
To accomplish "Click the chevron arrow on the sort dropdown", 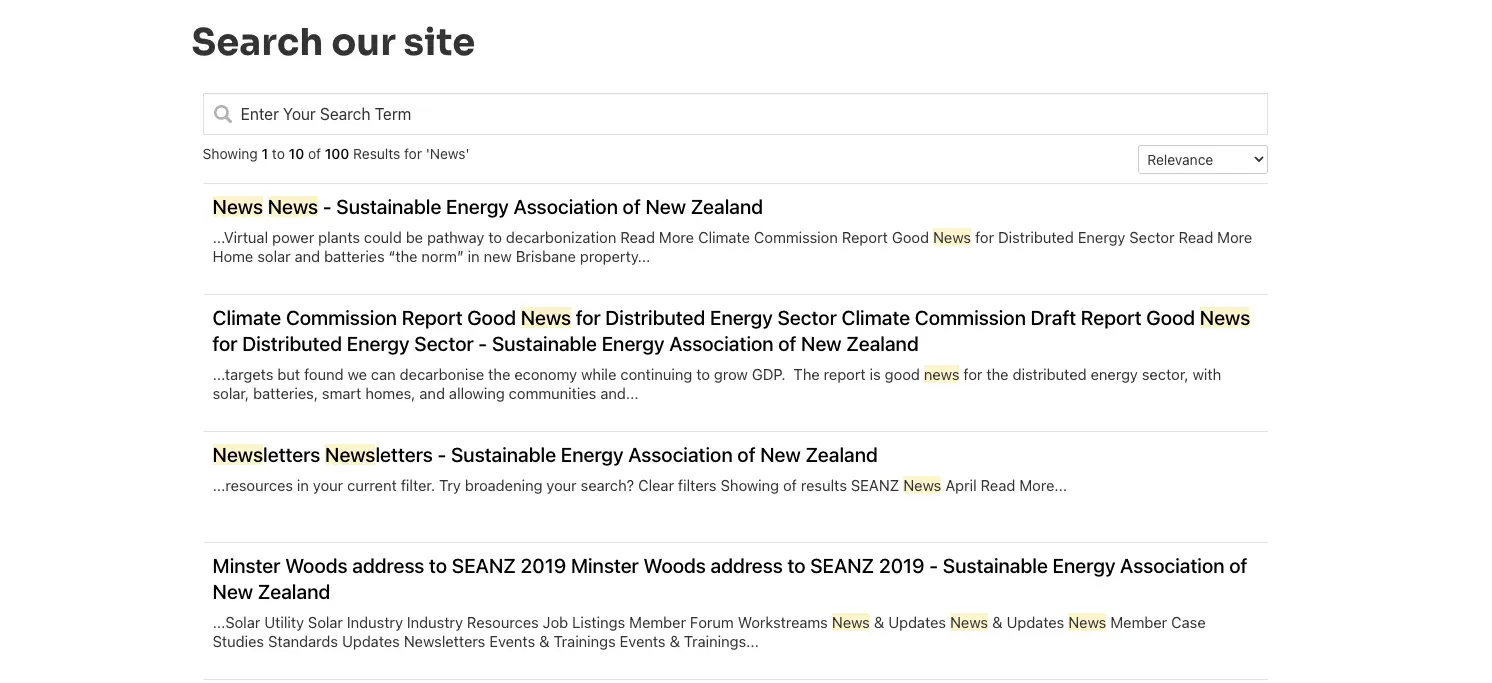I will coord(1257,160).
